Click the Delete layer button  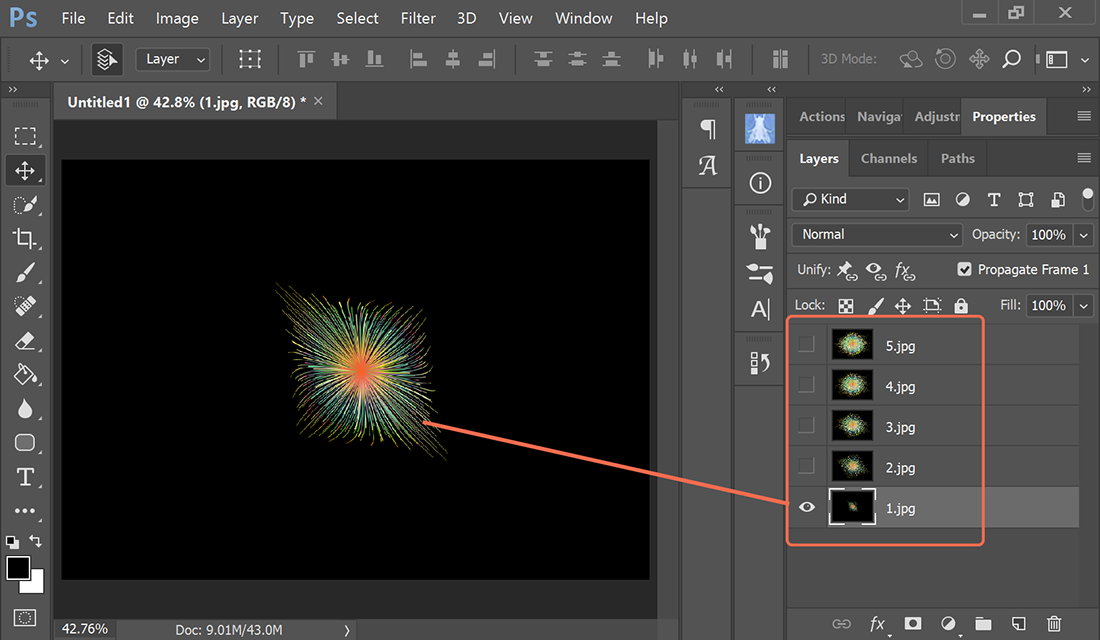(1054, 624)
